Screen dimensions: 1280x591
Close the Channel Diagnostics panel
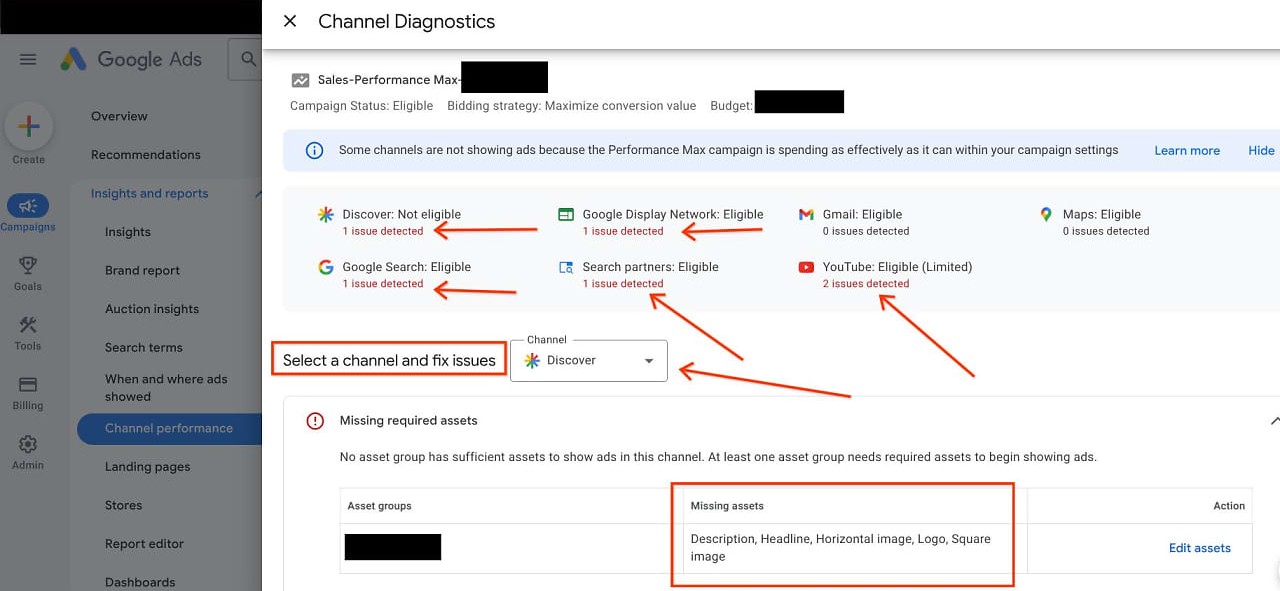point(290,21)
